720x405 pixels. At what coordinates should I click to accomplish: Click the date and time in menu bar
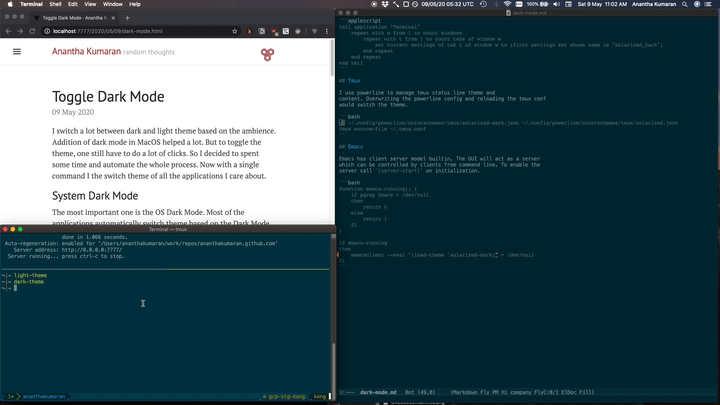point(602,4)
